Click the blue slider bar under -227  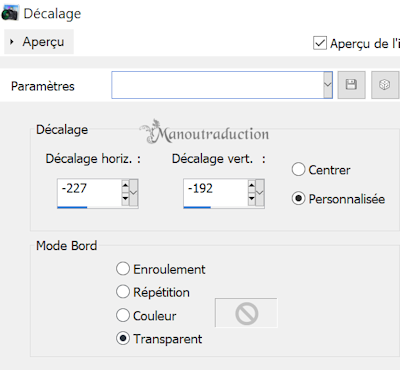[72, 207]
